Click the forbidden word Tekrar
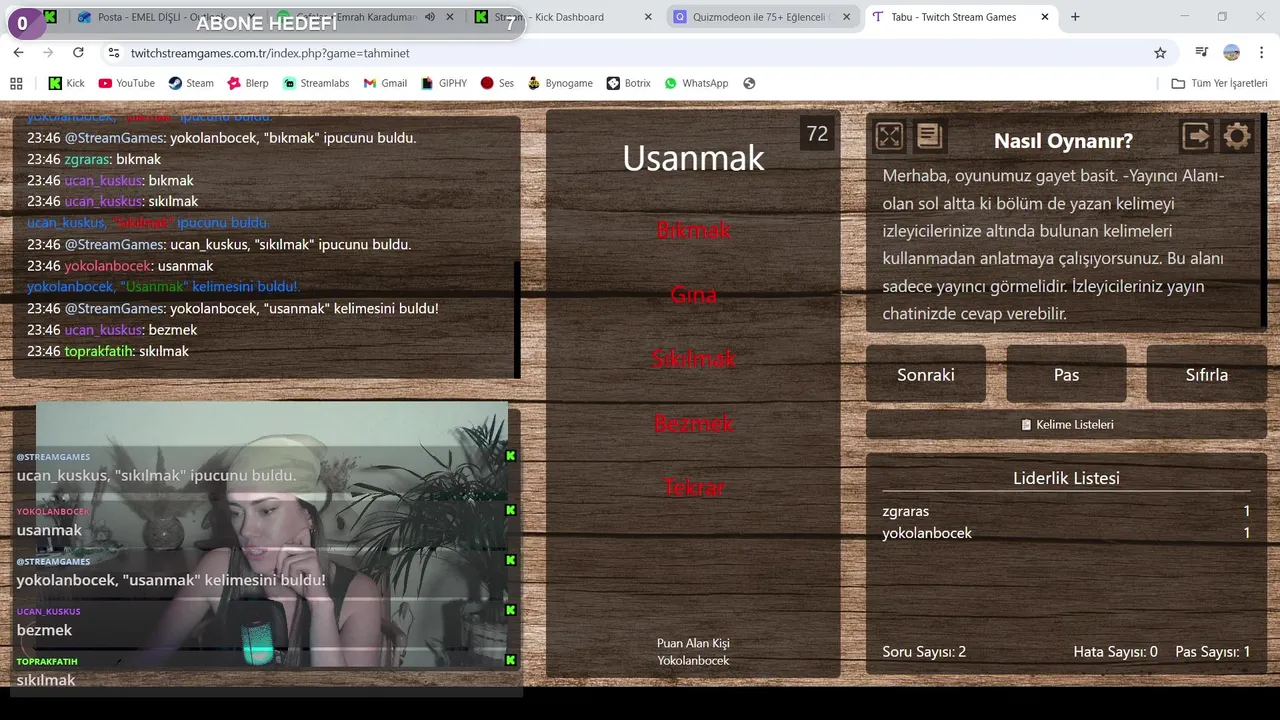The height and width of the screenshot is (720, 1280). pyautogui.click(x=693, y=487)
